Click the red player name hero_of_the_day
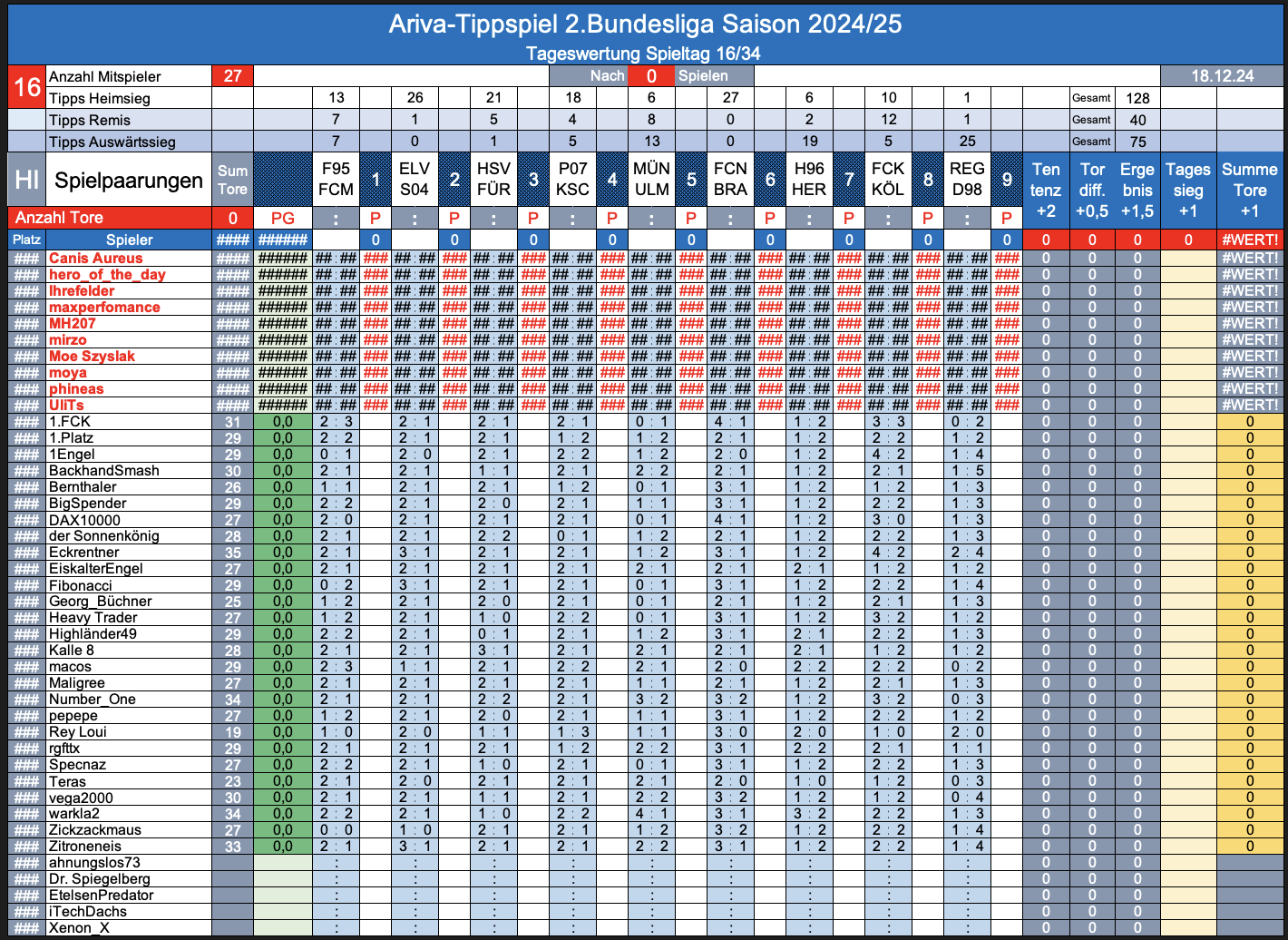 (x=107, y=275)
